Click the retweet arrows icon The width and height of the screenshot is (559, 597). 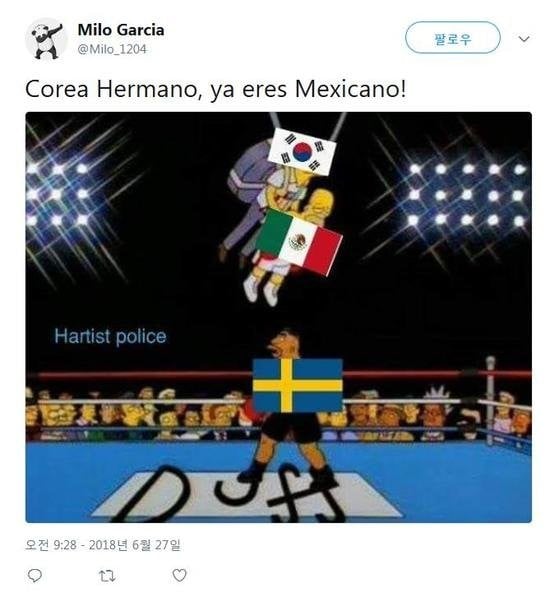(x=107, y=576)
